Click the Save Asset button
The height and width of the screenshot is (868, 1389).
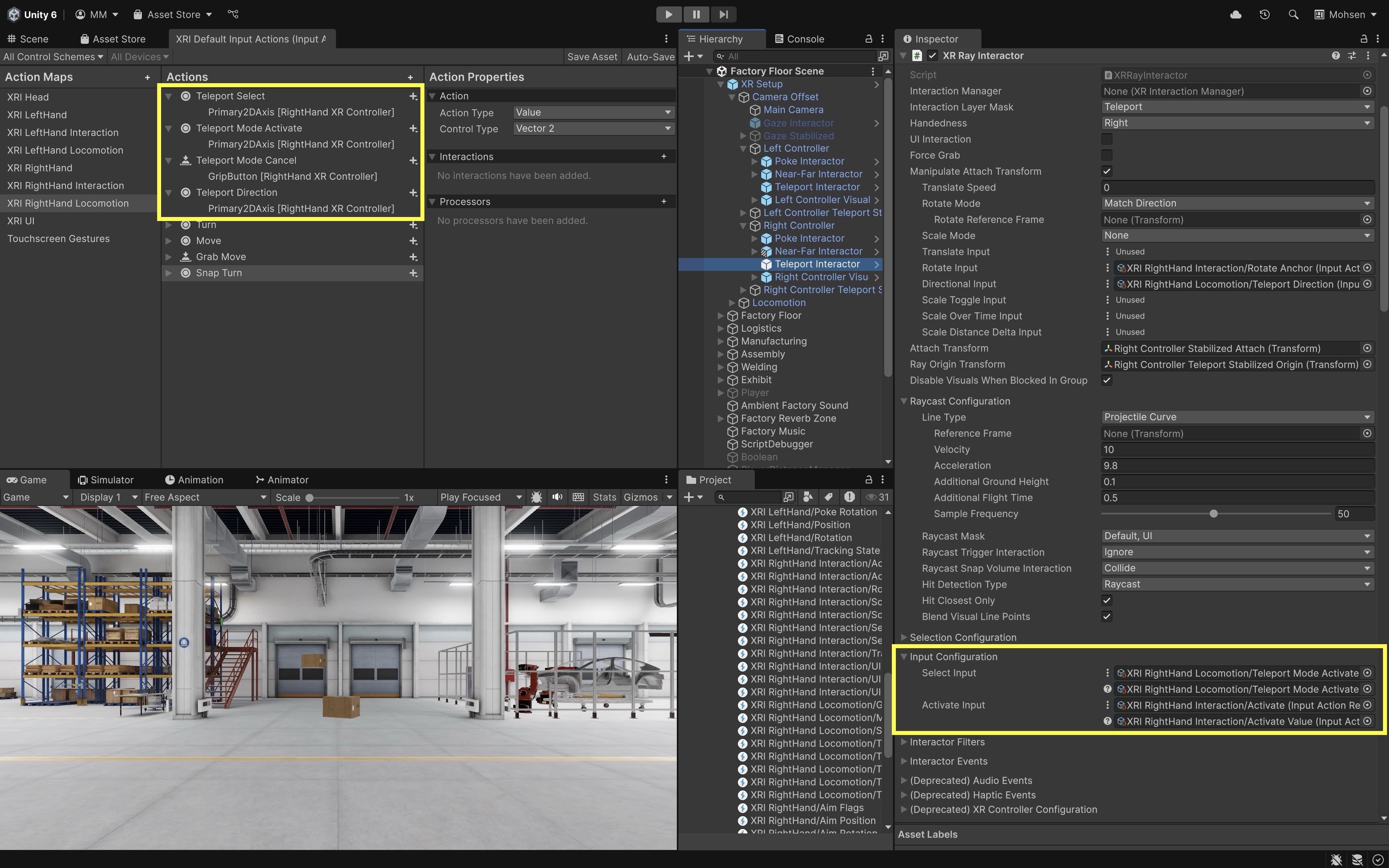tap(592, 57)
